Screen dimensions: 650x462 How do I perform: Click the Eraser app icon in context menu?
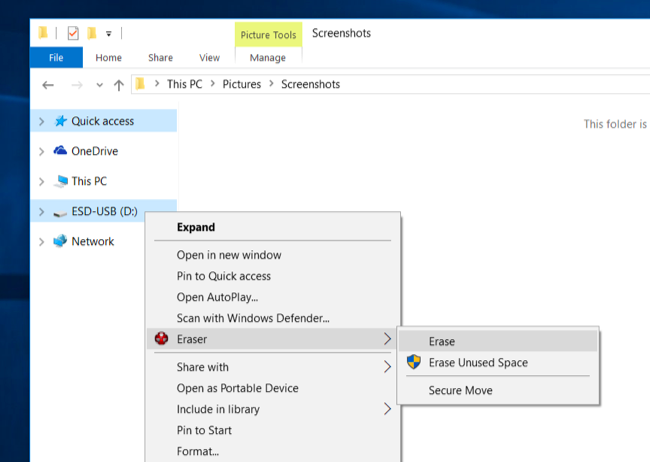(x=162, y=339)
